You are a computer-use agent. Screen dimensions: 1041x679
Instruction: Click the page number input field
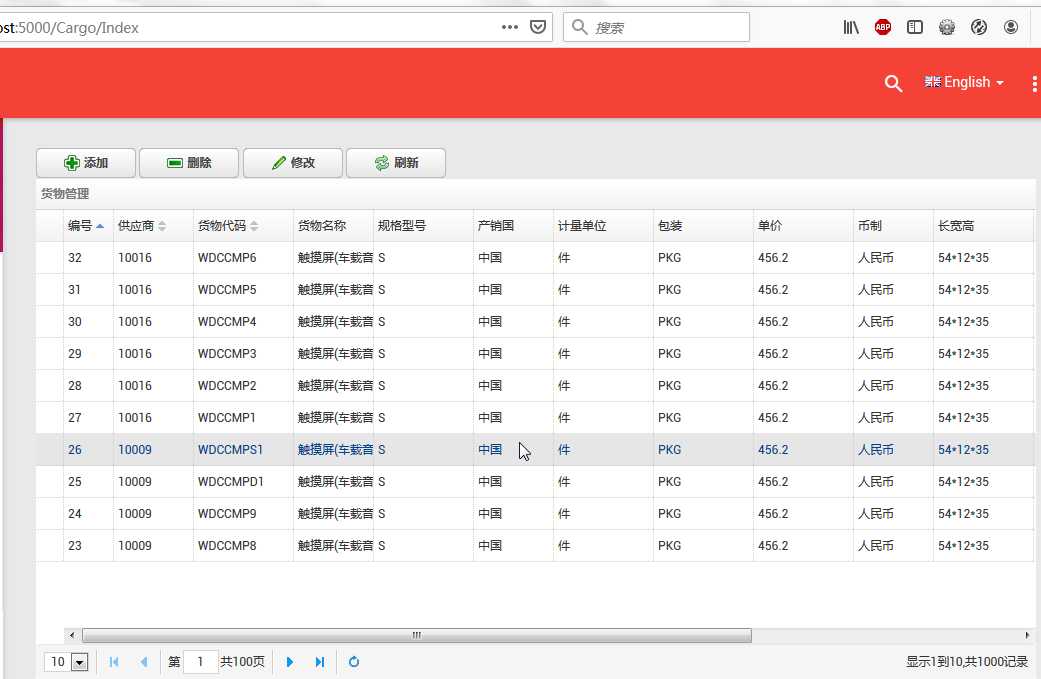pyautogui.click(x=200, y=662)
